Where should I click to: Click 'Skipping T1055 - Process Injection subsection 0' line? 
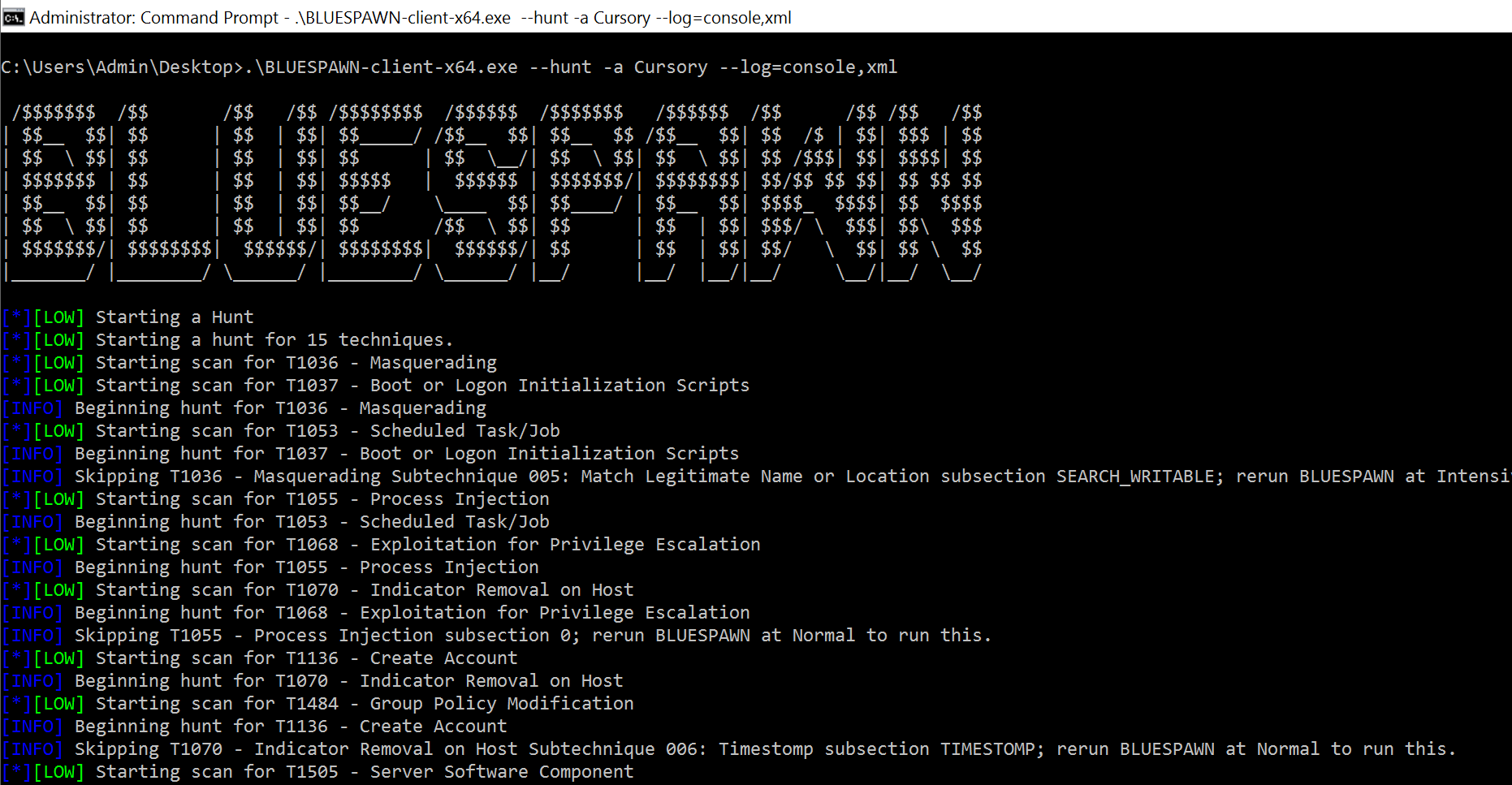pos(497,636)
